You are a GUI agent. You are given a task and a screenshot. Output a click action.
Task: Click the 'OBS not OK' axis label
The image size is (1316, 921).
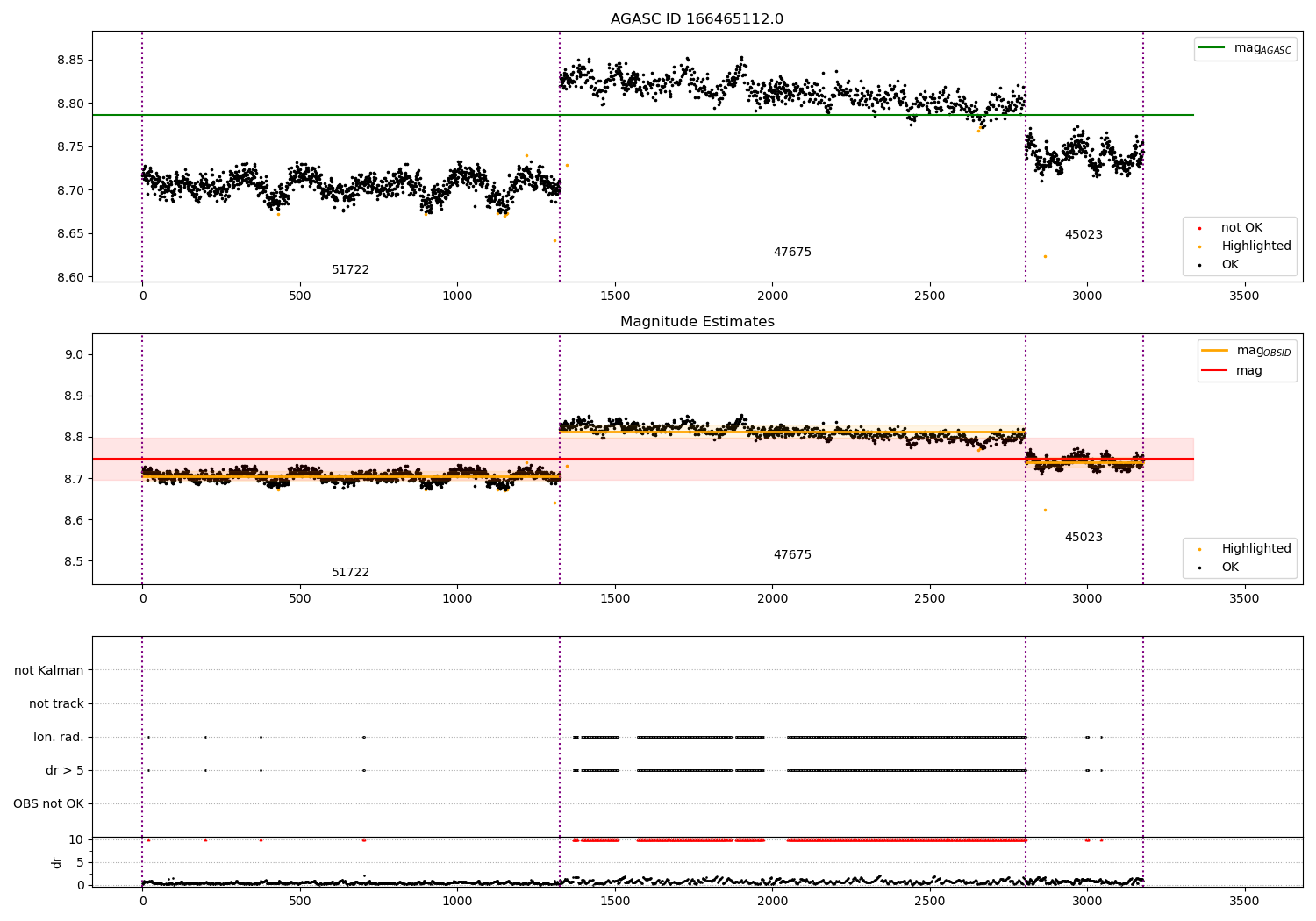click(x=49, y=804)
